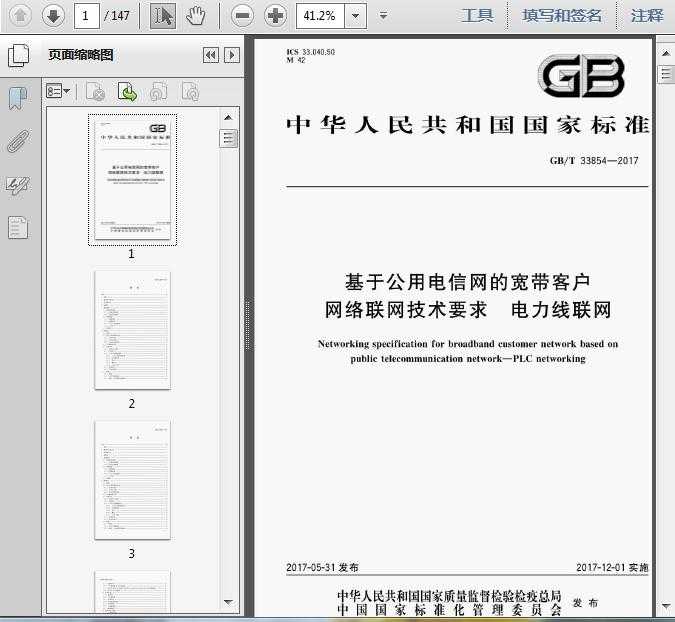675x622 pixels.
Task: Click the document scrollbar handle
Action: point(666,74)
